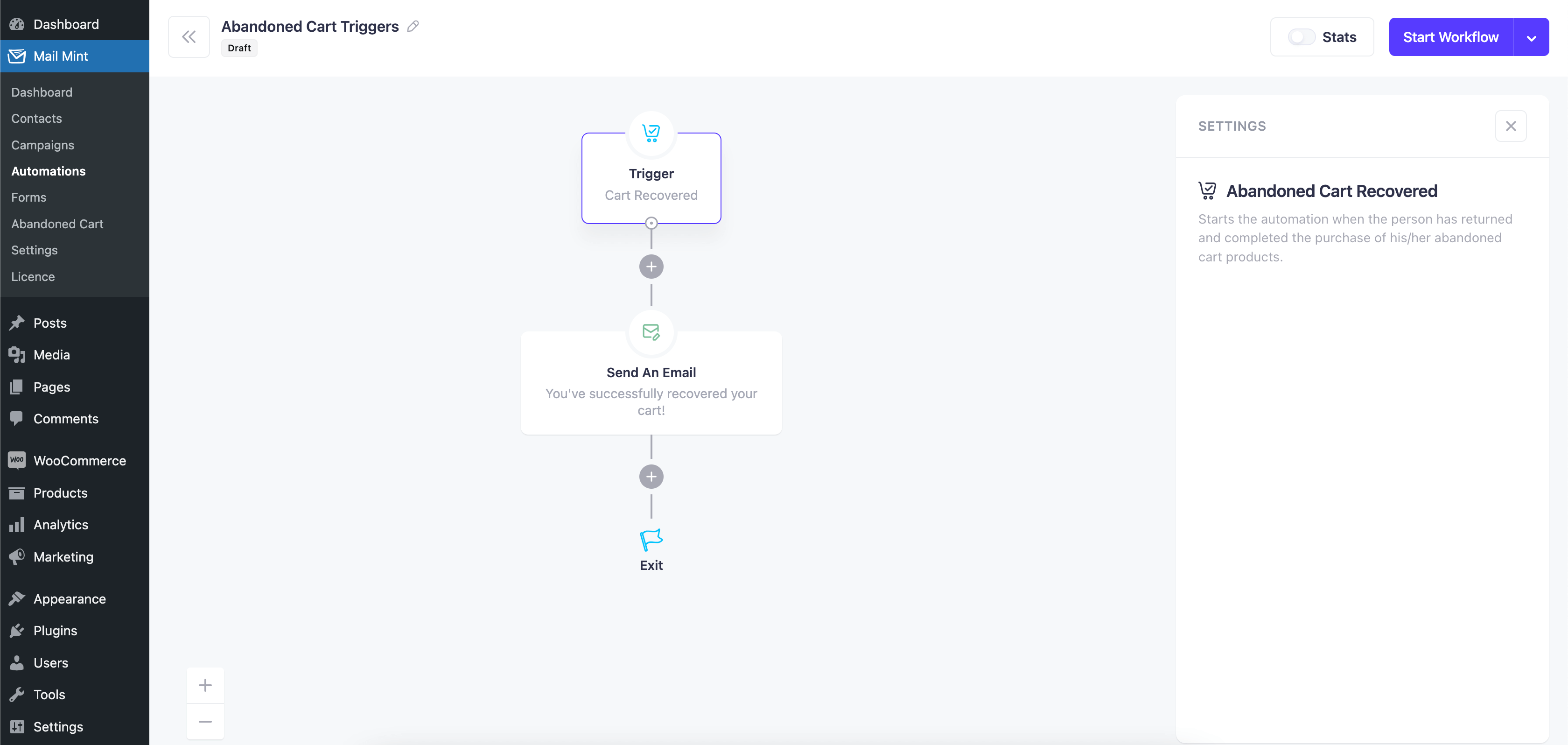The height and width of the screenshot is (745, 1568).
Task: Click the Campaigns navigation link
Action: click(42, 144)
